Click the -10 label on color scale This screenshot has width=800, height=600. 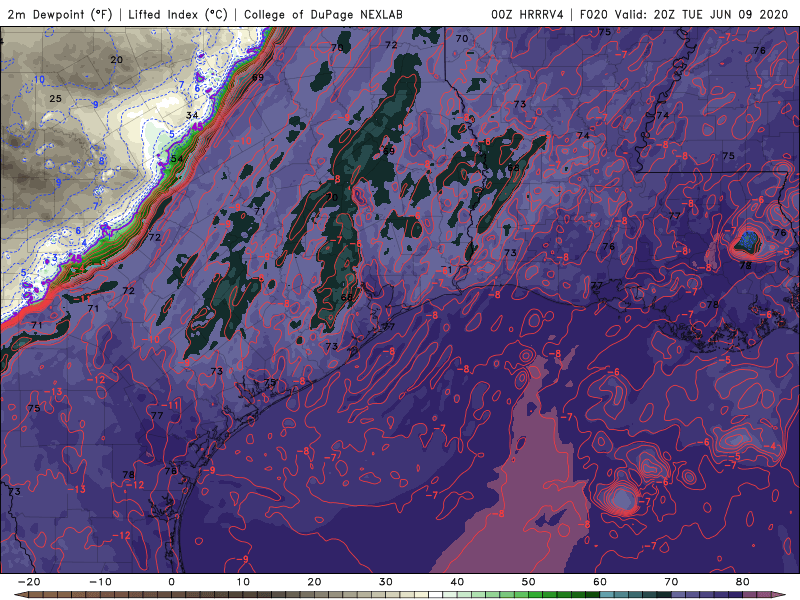(100, 582)
